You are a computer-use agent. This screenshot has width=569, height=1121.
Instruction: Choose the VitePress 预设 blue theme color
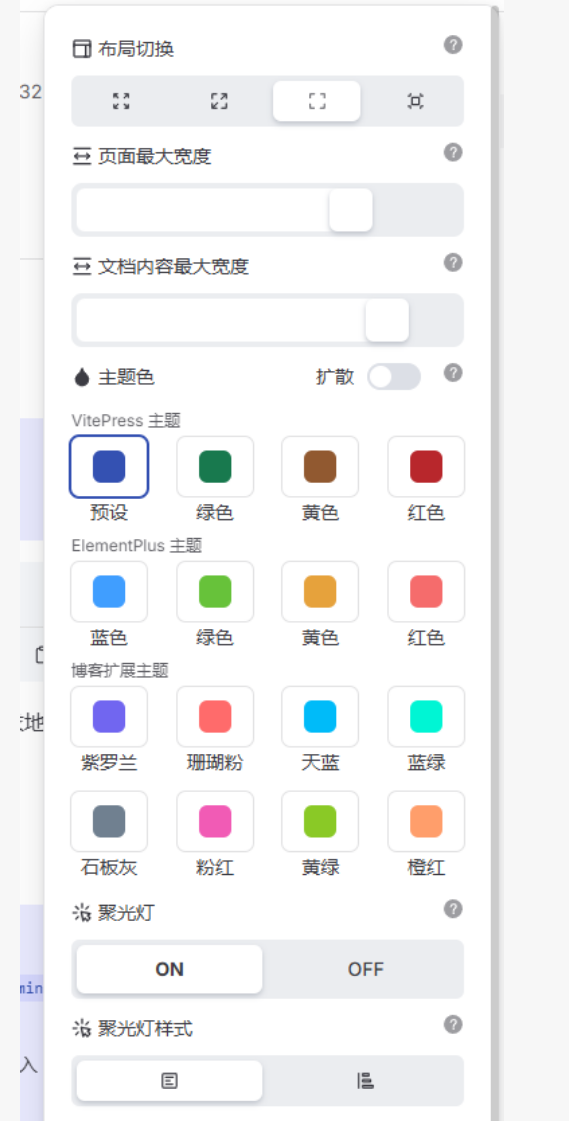tap(109, 467)
